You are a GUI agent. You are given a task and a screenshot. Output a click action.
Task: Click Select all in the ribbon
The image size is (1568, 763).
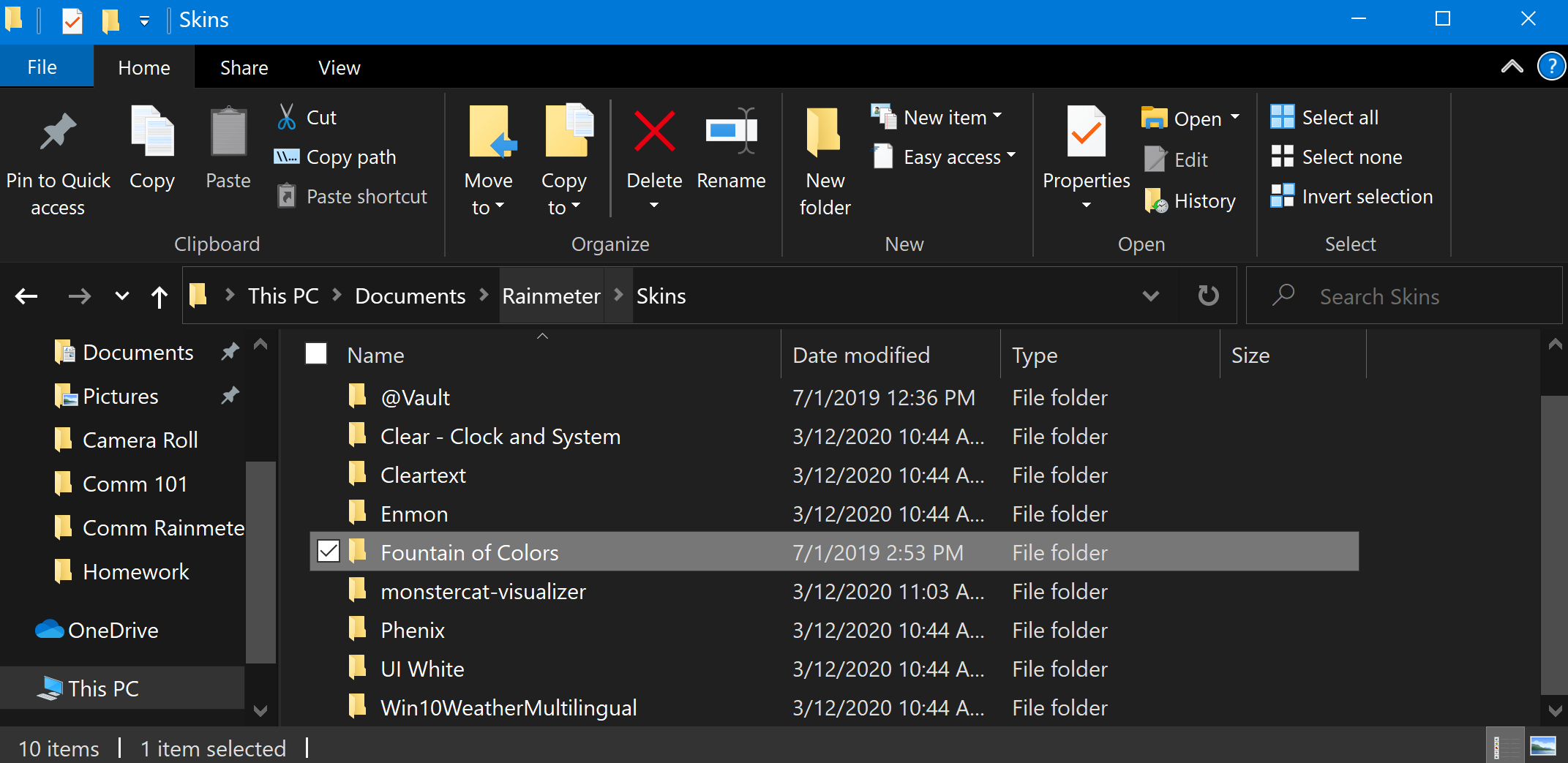pos(1324,117)
